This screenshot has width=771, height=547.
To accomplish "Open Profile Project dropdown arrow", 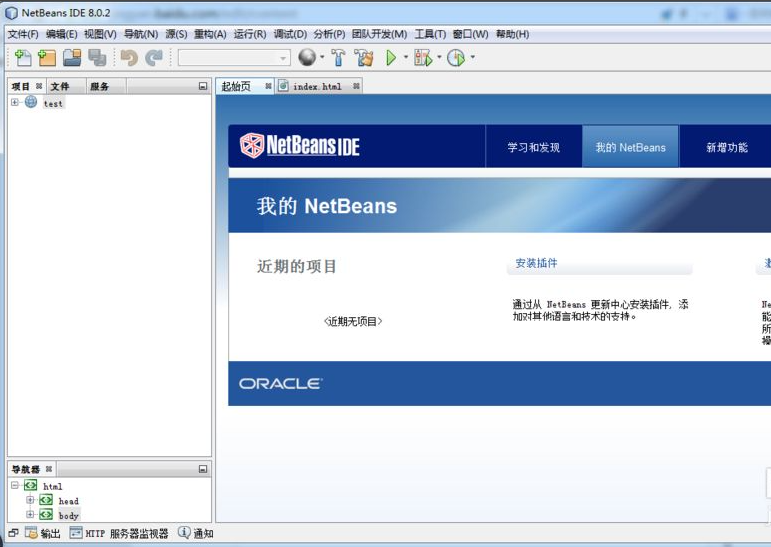I will click(x=473, y=57).
